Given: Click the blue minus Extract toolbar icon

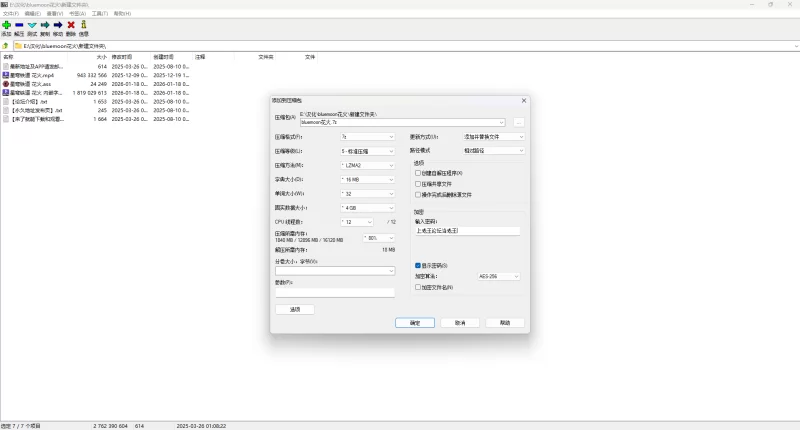Looking at the screenshot, I should pos(19,25).
